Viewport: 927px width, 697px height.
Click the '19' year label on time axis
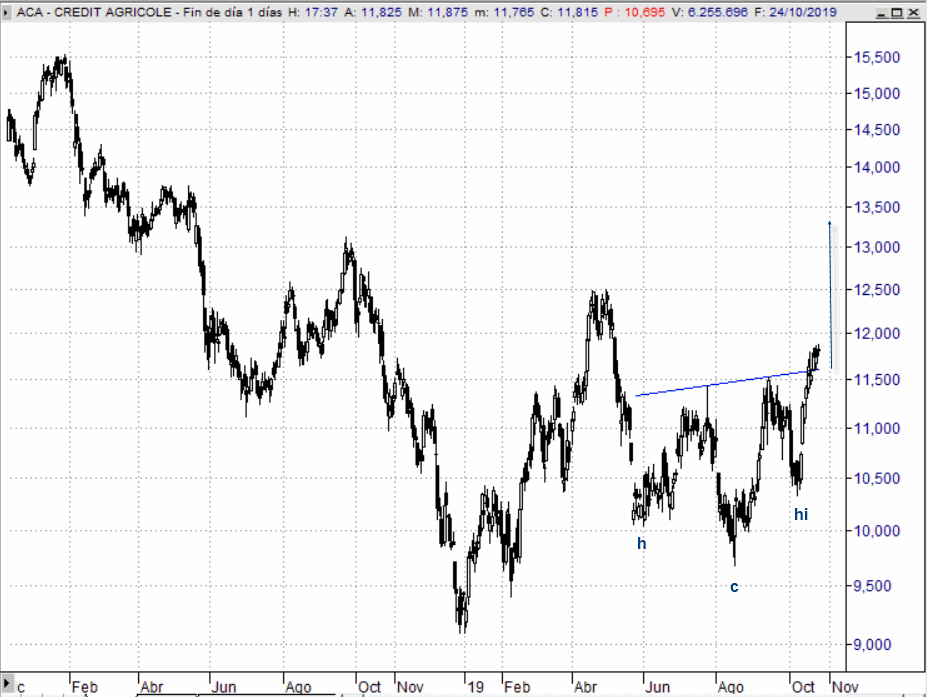click(475, 687)
